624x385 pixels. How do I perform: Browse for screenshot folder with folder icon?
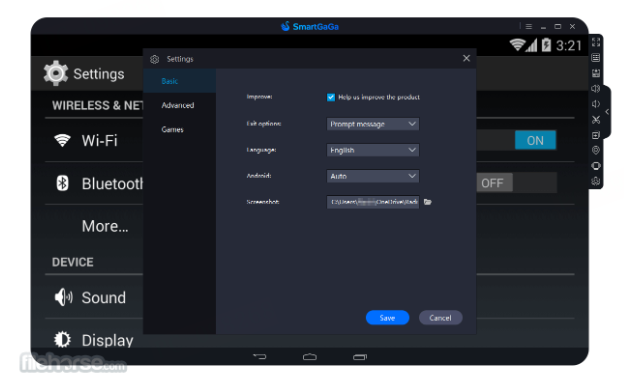pos(428,202)
